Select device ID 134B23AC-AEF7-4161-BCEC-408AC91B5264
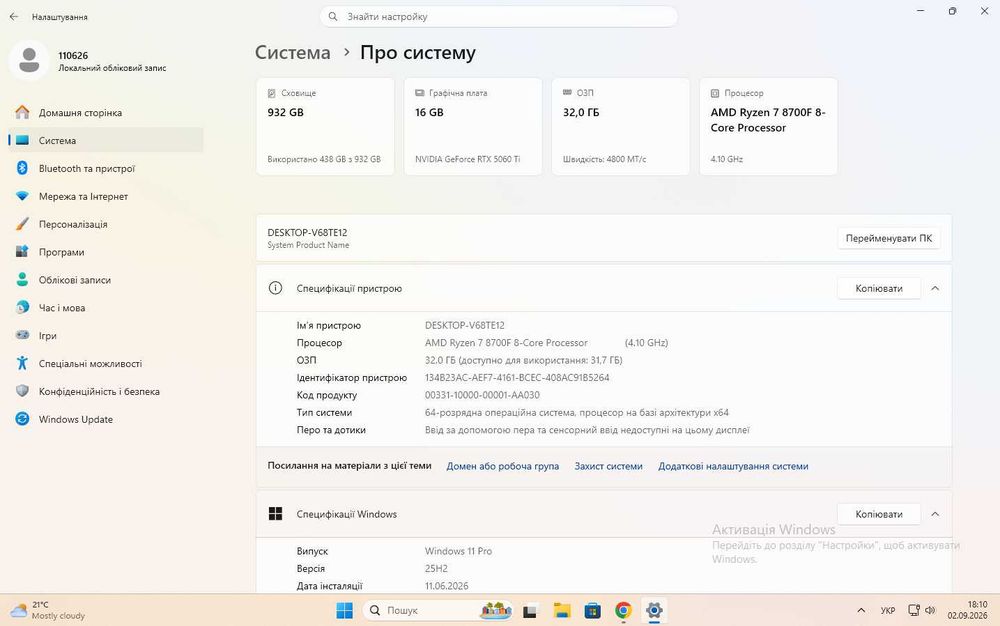 (x=517, y=377)
